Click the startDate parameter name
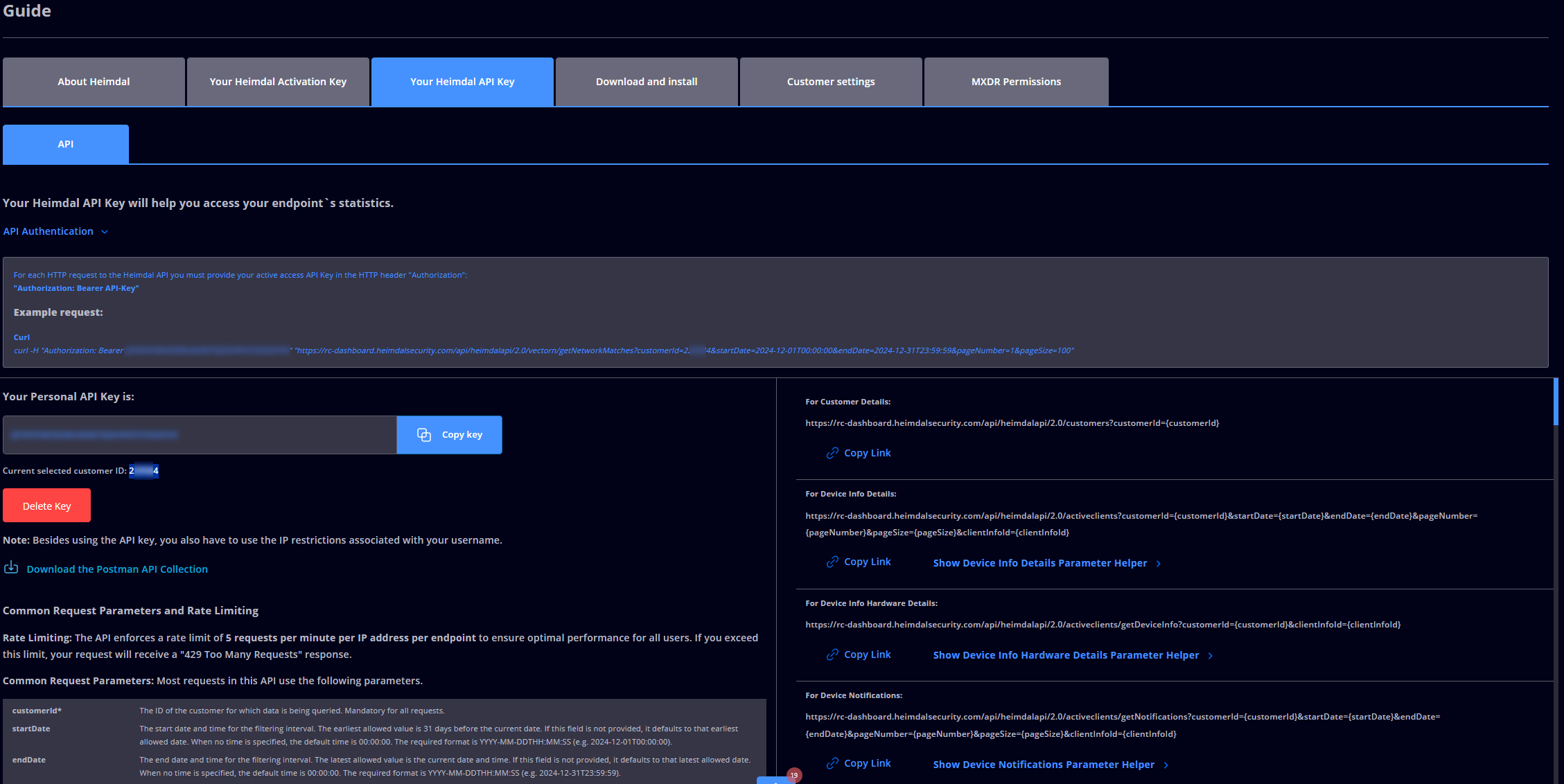 click(31, 729)
